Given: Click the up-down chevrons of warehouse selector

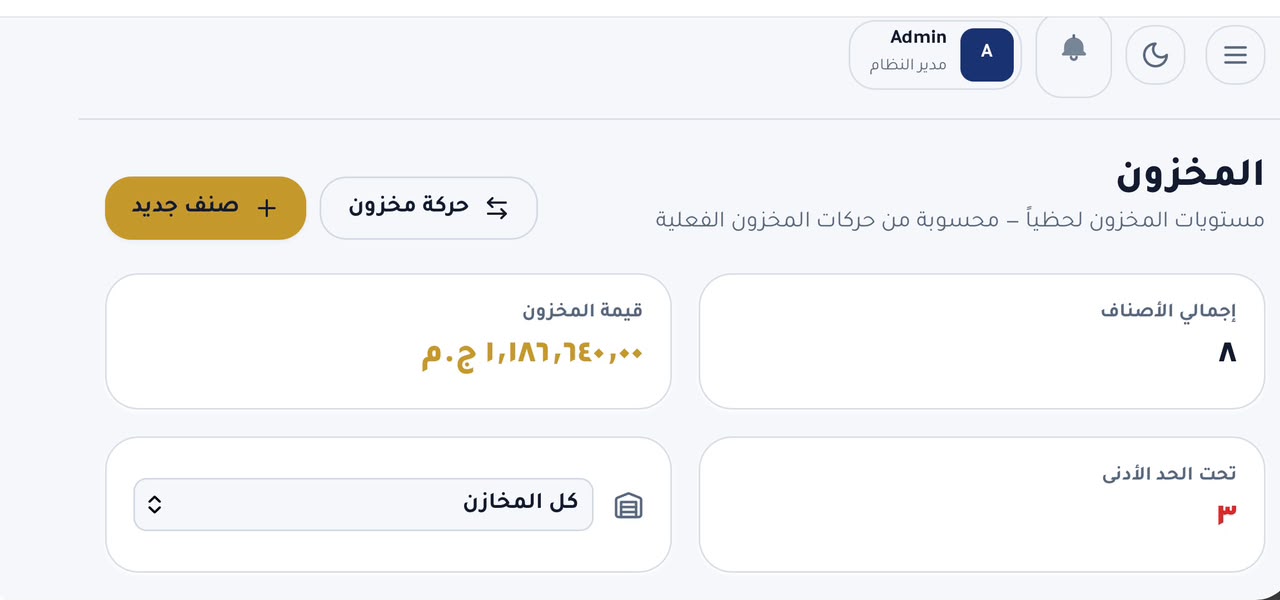Looking at the screenshot, I should 154,504.
